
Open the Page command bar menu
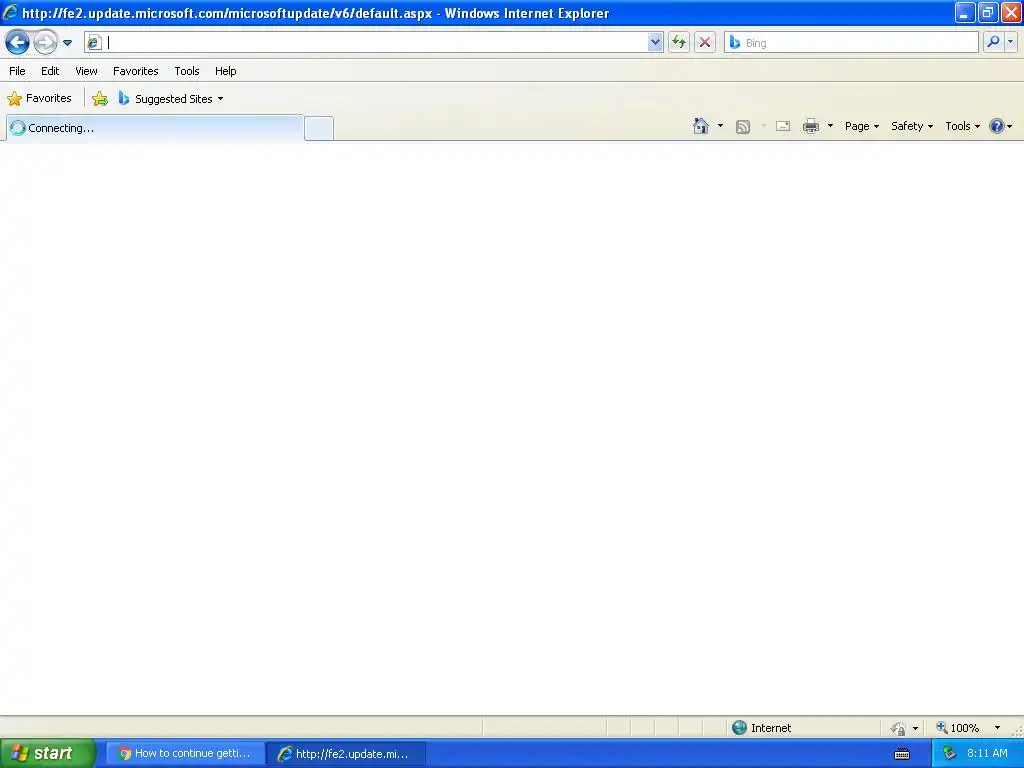click(861, 126)
